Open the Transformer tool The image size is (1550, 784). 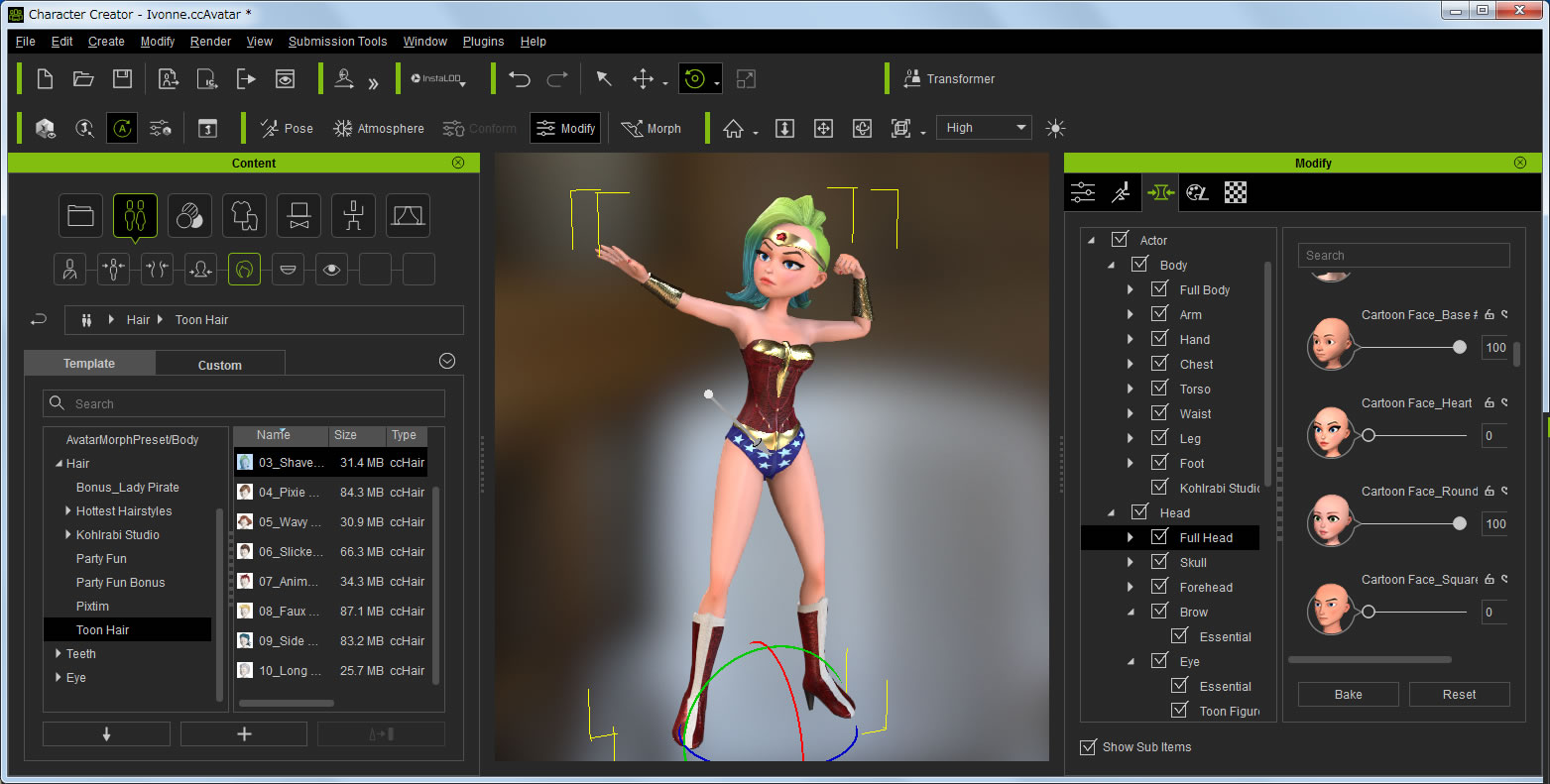pos(949,79)
